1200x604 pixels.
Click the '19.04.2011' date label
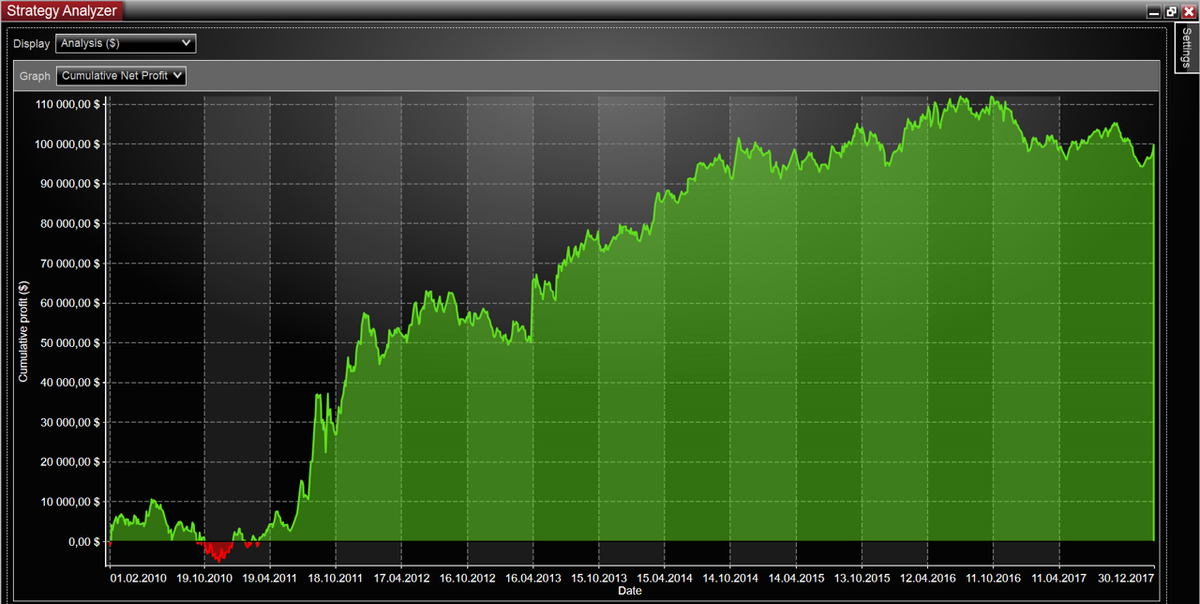click(x=270, y=578)
